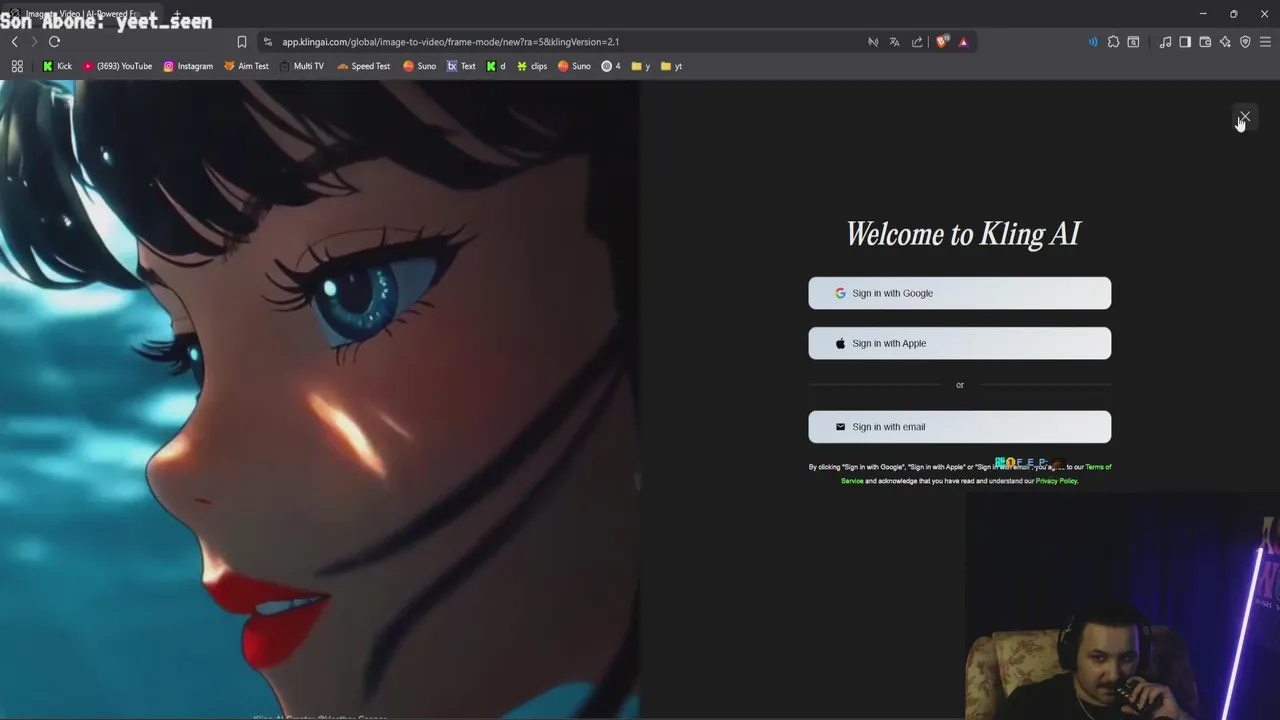Sign in with Apple

click(x=959, y=343)
